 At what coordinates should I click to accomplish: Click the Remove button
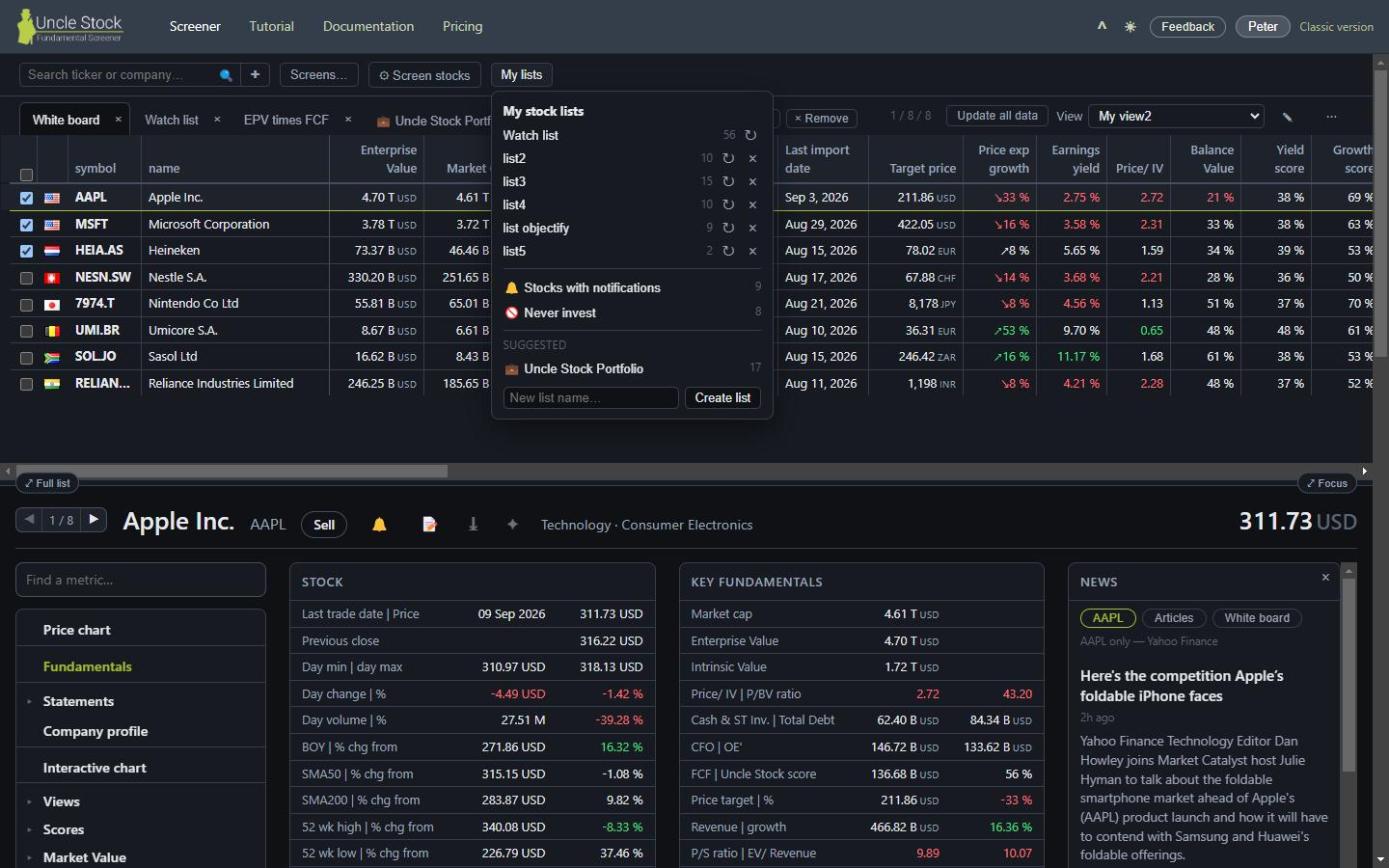click(x=821, y=118)
